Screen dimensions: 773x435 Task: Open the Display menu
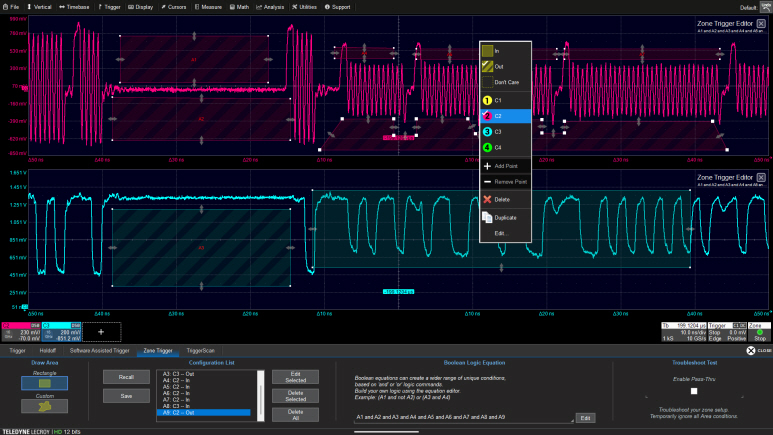pyautogui.click(x=141, y=7)
